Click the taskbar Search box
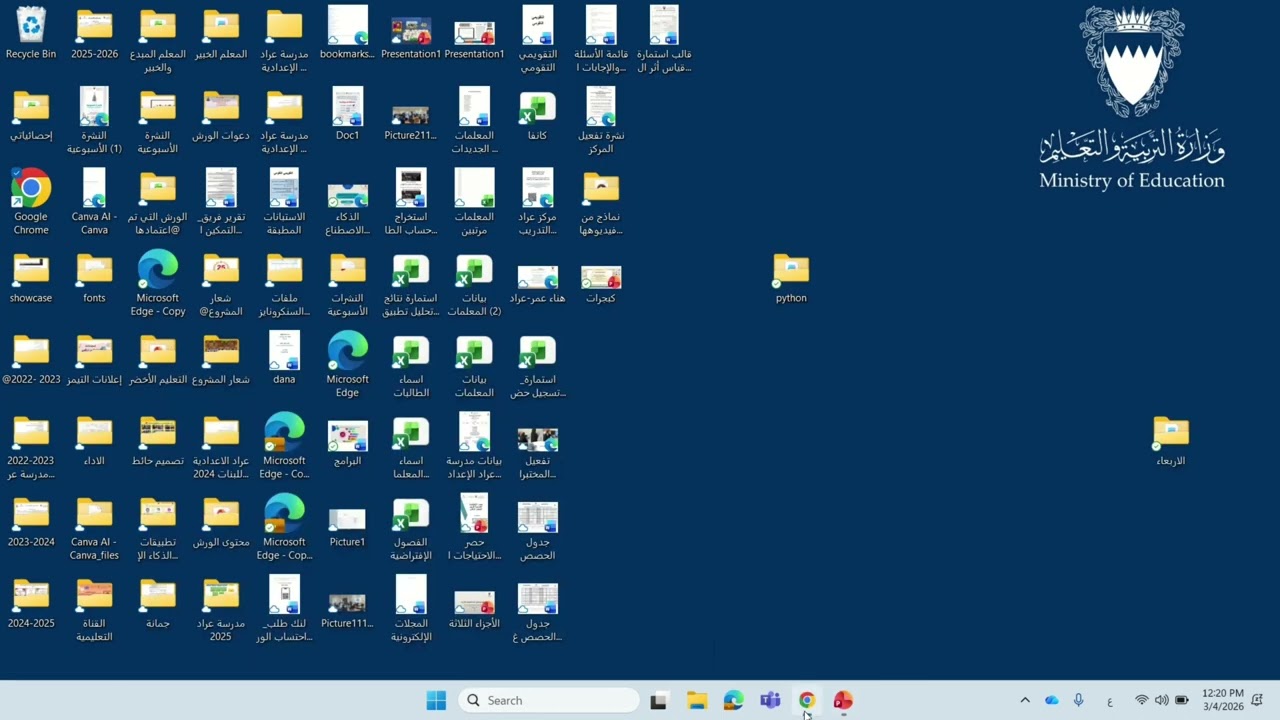The width and height of the screenshot is (1280, 720). [x=550, y=700]
